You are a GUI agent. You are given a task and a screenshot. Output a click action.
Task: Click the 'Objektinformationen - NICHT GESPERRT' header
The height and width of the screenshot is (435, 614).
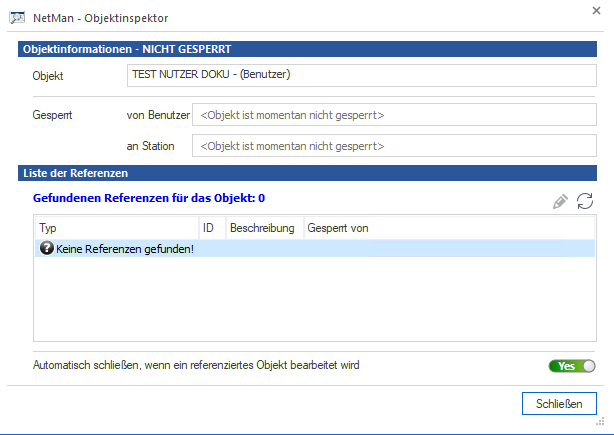click(307, 49)
